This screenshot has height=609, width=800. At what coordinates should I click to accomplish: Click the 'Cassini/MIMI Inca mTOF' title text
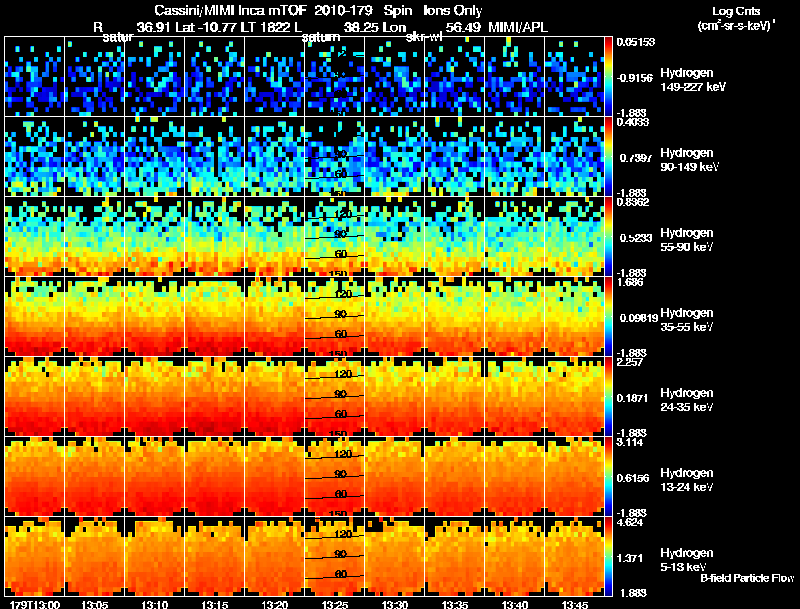pyautogui.click(x=230, y=10)
